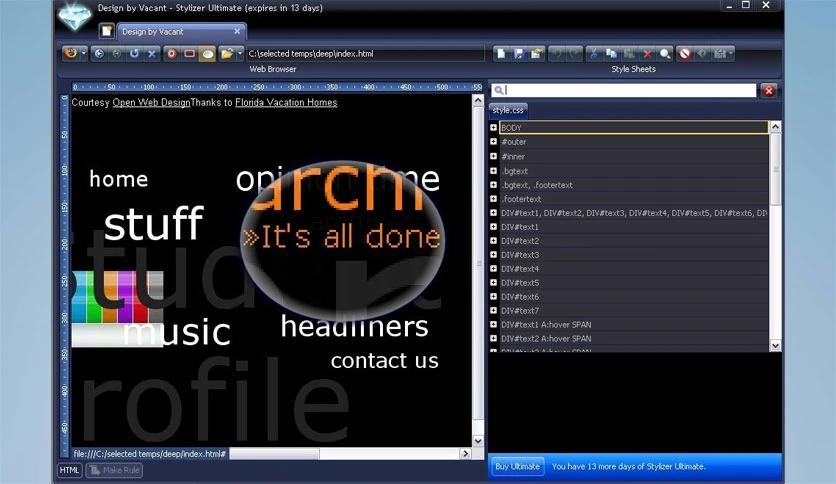The width and height of the screenshot is (836, 484).
Task: Select the DIV#text4 rule row
Action: coord(633,269)
